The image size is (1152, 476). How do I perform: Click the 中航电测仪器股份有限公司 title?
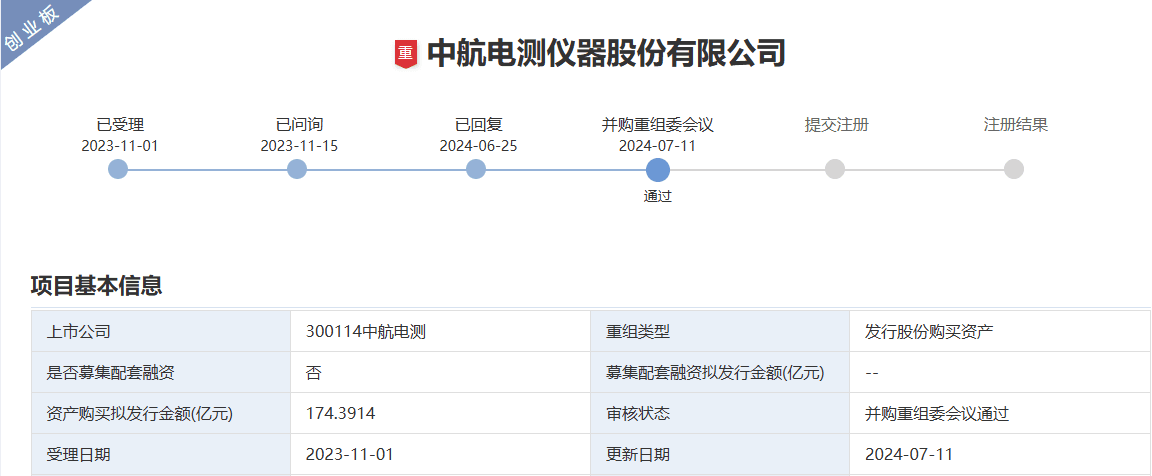point(606,54)
